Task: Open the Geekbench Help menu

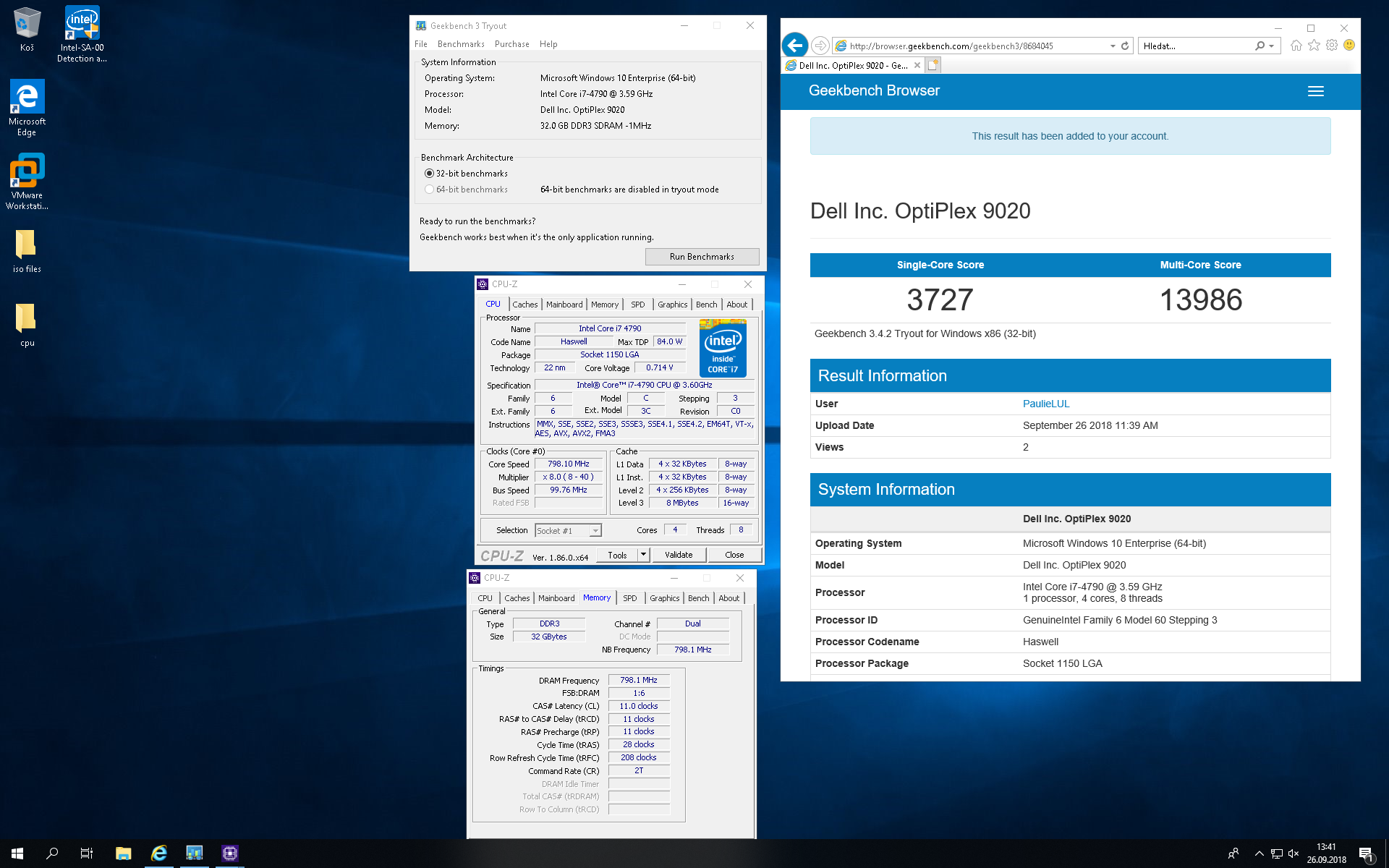Action: (548, 44)
